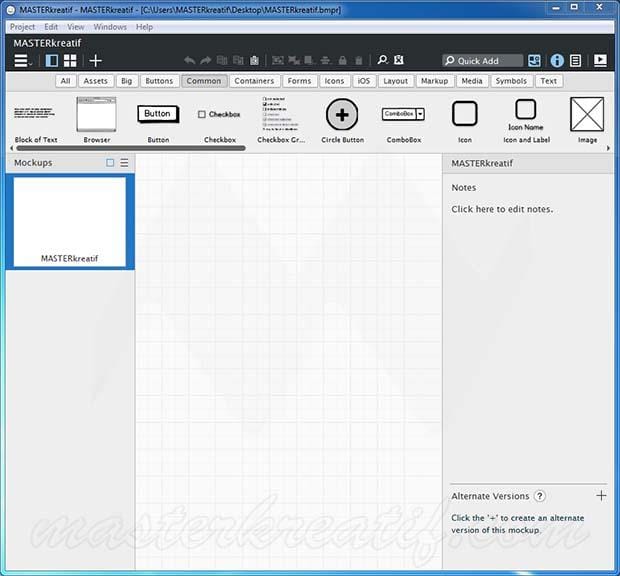The image size is (620, 576).
Task: Add a new mockup with plus icon
Action: (x=95, y=60)
